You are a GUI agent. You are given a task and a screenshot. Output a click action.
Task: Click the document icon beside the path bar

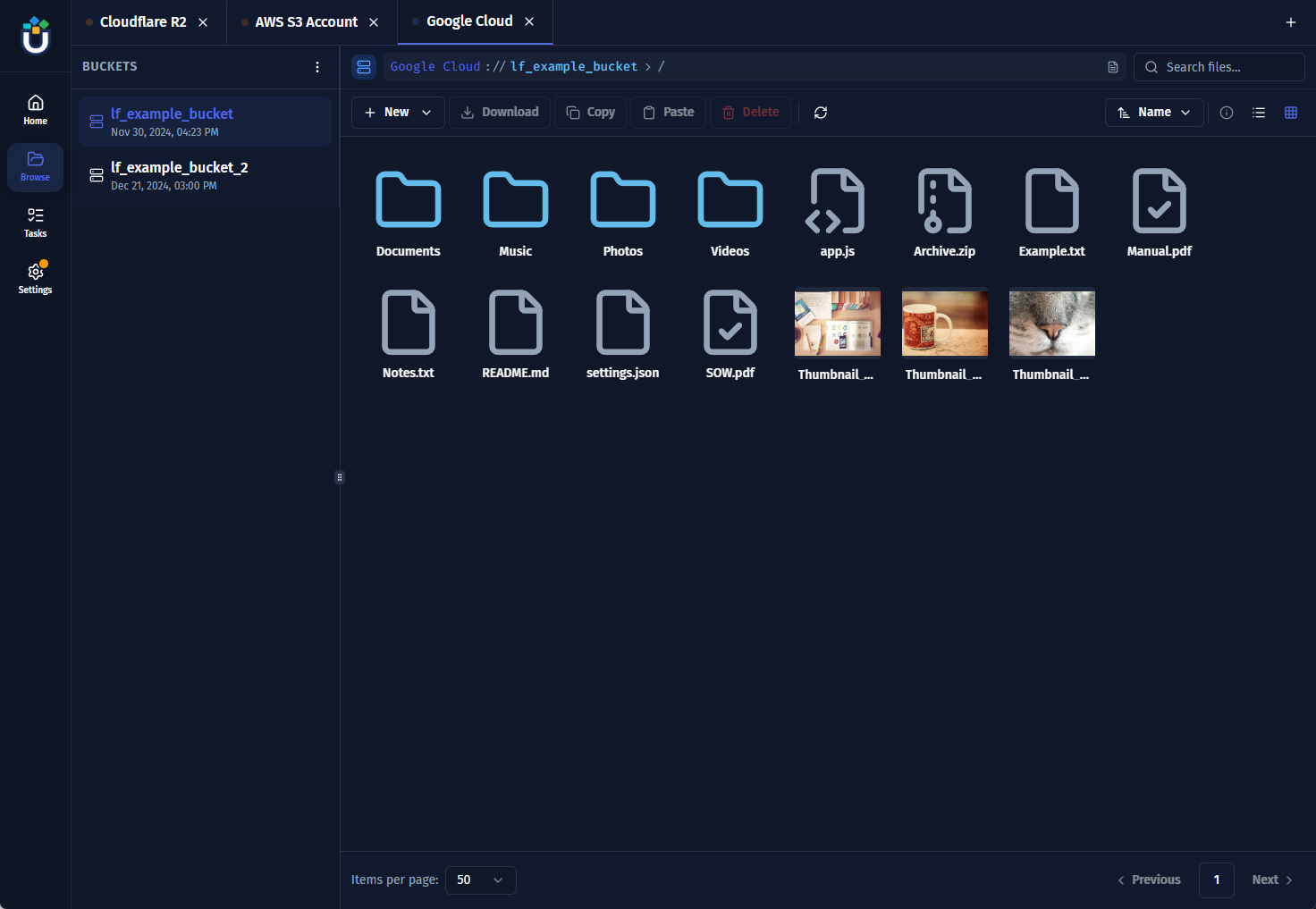[x=1112, y=66]
